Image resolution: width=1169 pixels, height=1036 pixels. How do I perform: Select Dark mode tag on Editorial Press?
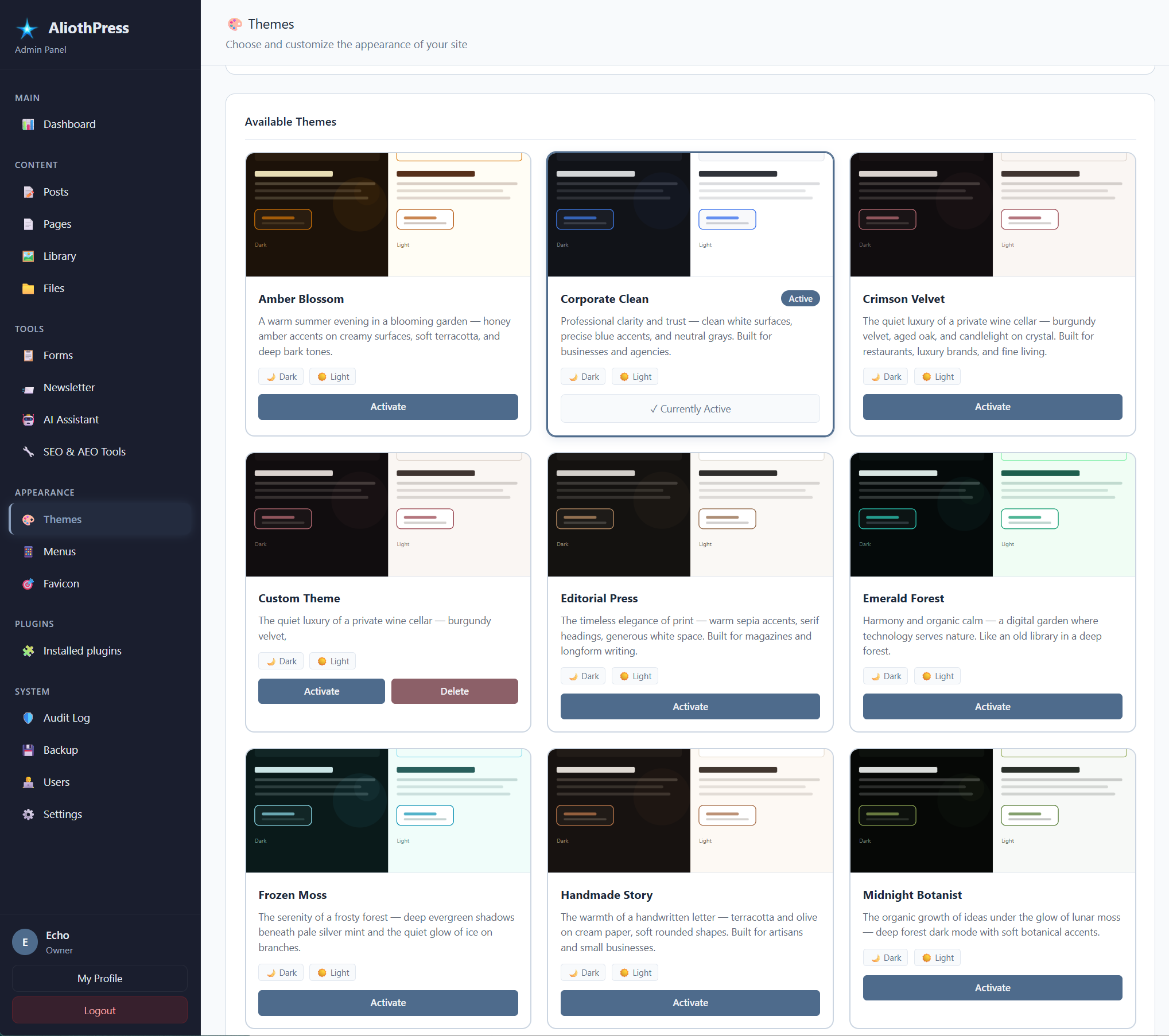(583, 676)
